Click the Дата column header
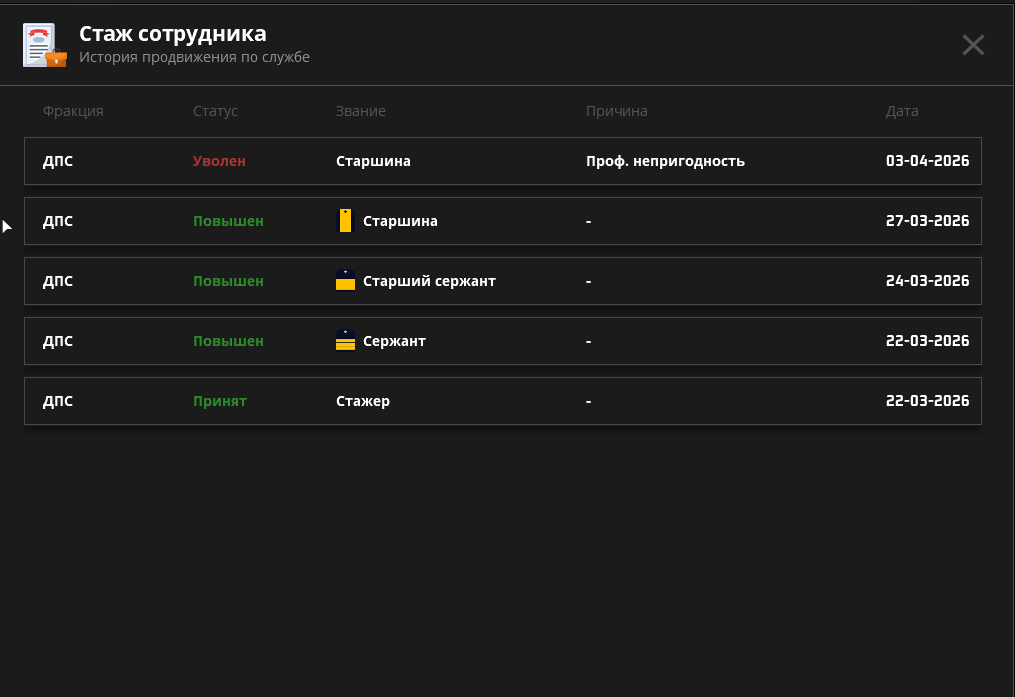Screen dimensions: 1015x697 901,111
